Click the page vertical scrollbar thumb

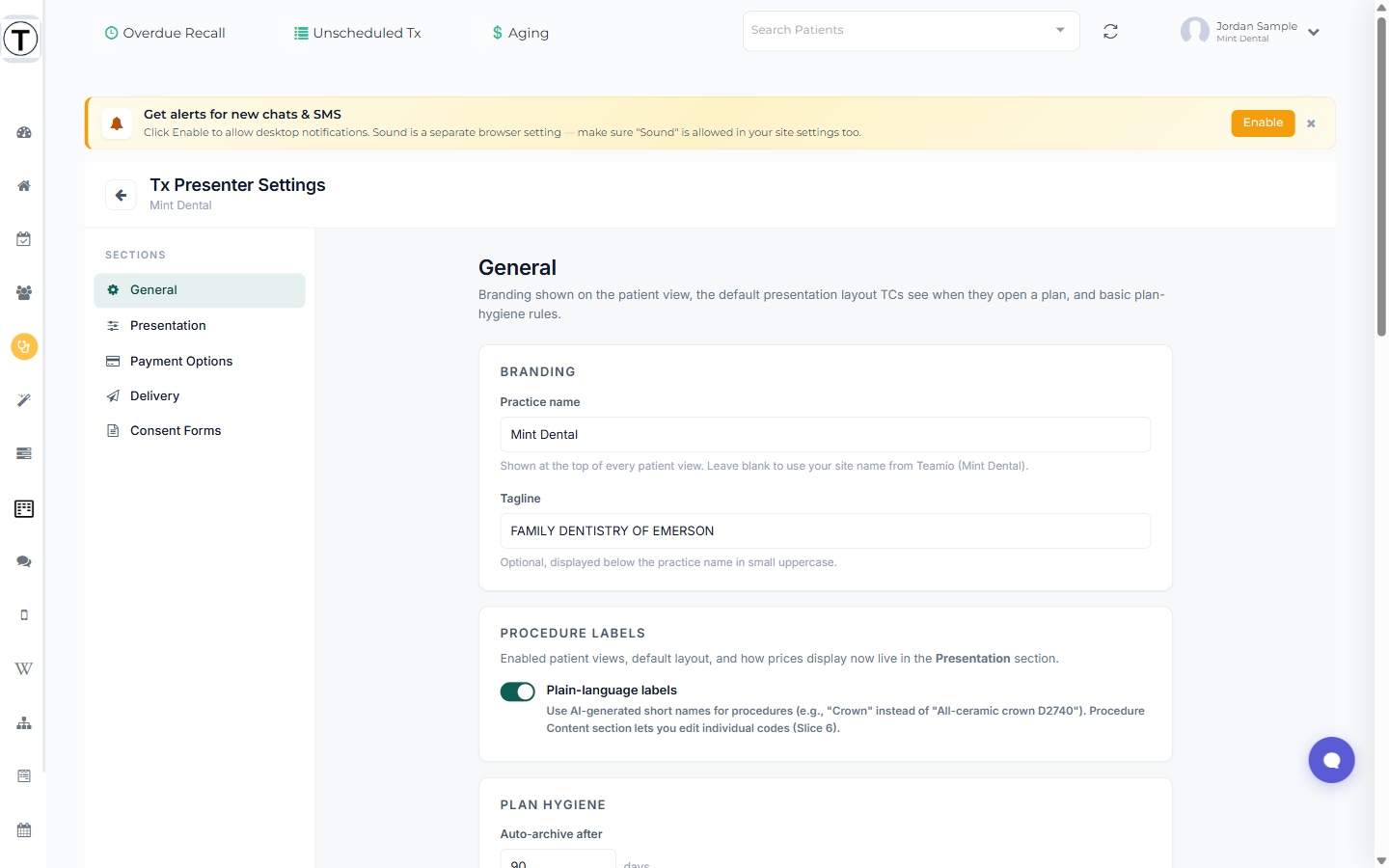[1381, 176]
